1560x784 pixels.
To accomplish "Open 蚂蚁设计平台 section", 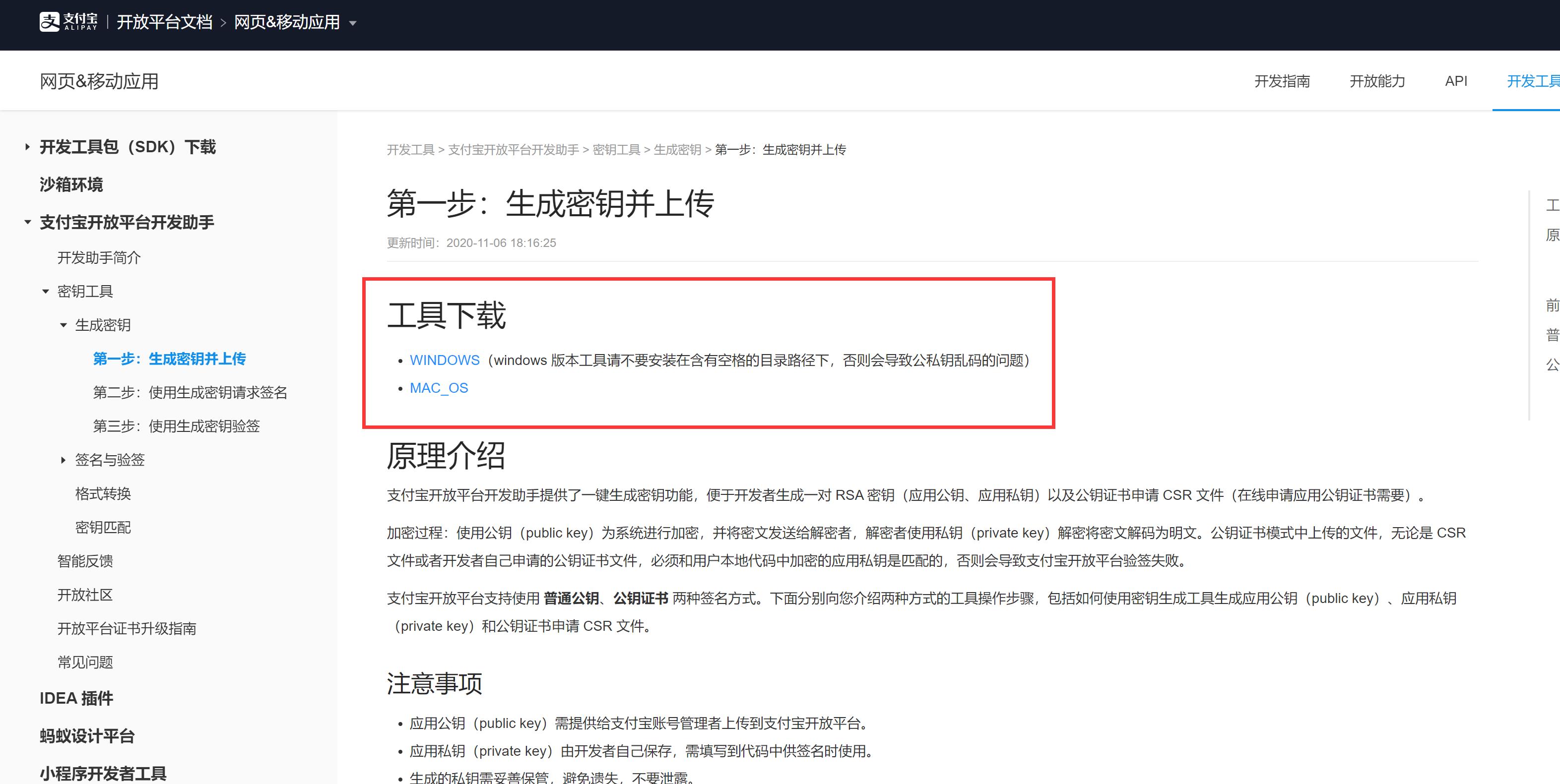I will pos(87,736).
